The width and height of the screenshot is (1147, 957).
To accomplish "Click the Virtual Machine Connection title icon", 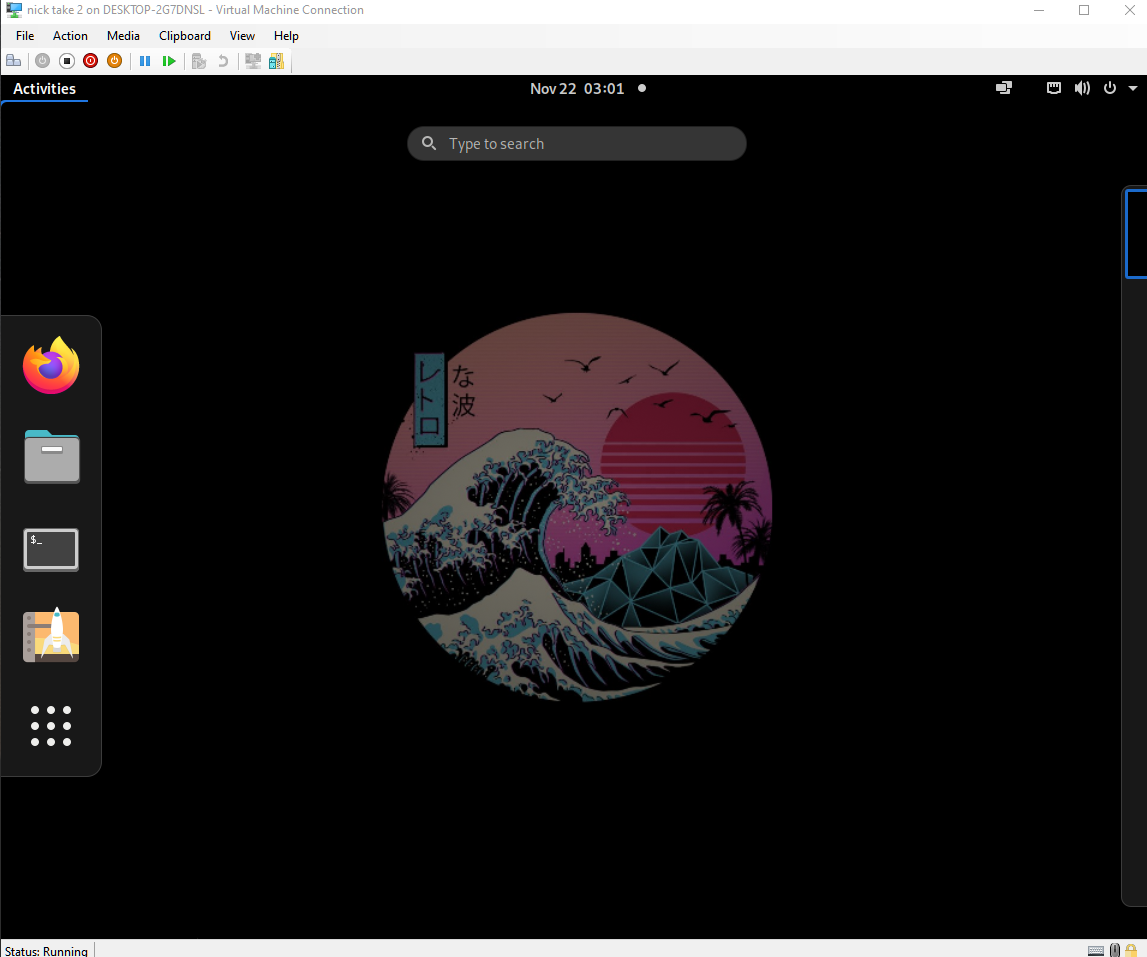I will [x=13, y=10].
